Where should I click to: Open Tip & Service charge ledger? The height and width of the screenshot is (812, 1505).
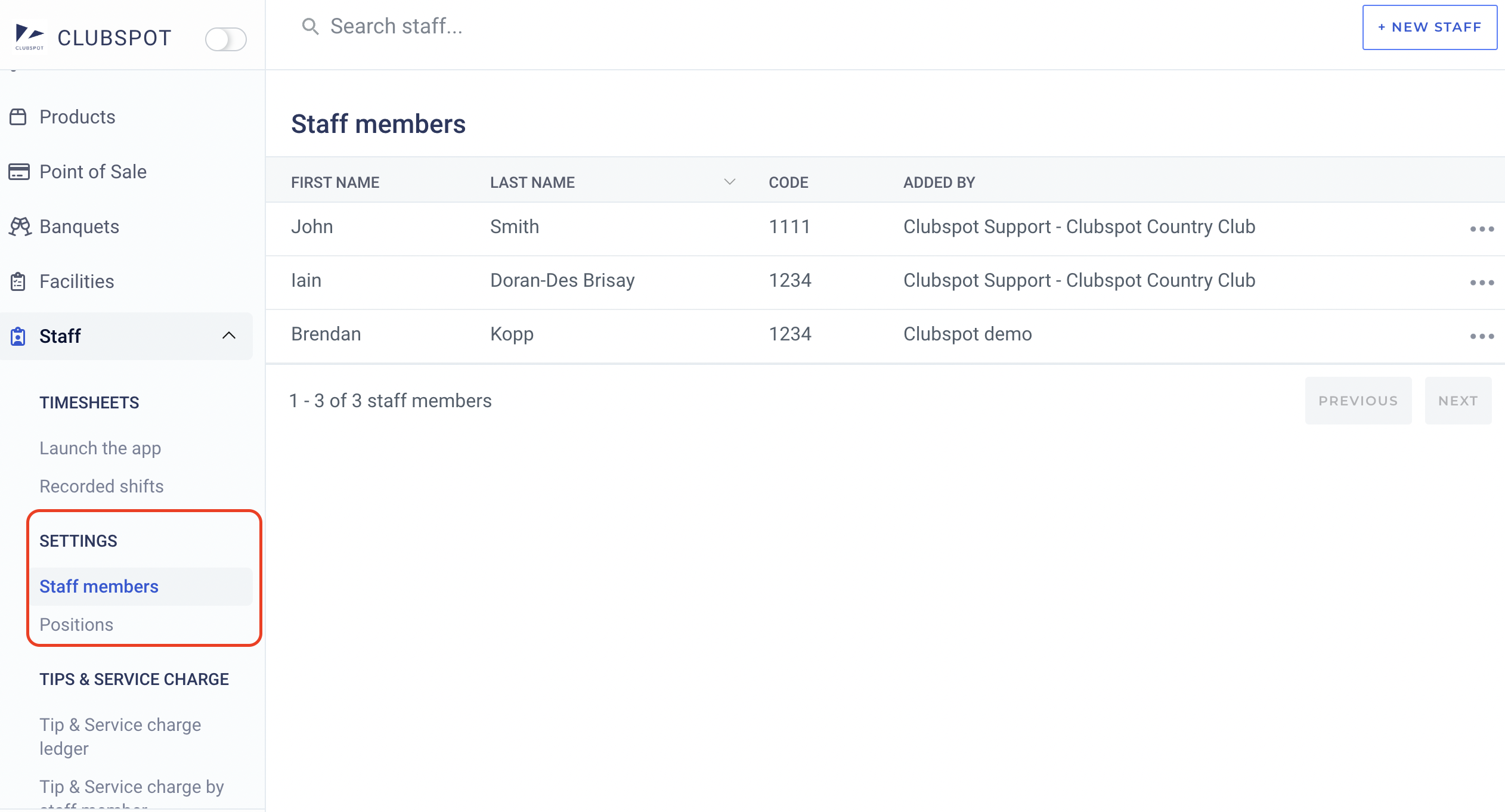coord(120,736)
